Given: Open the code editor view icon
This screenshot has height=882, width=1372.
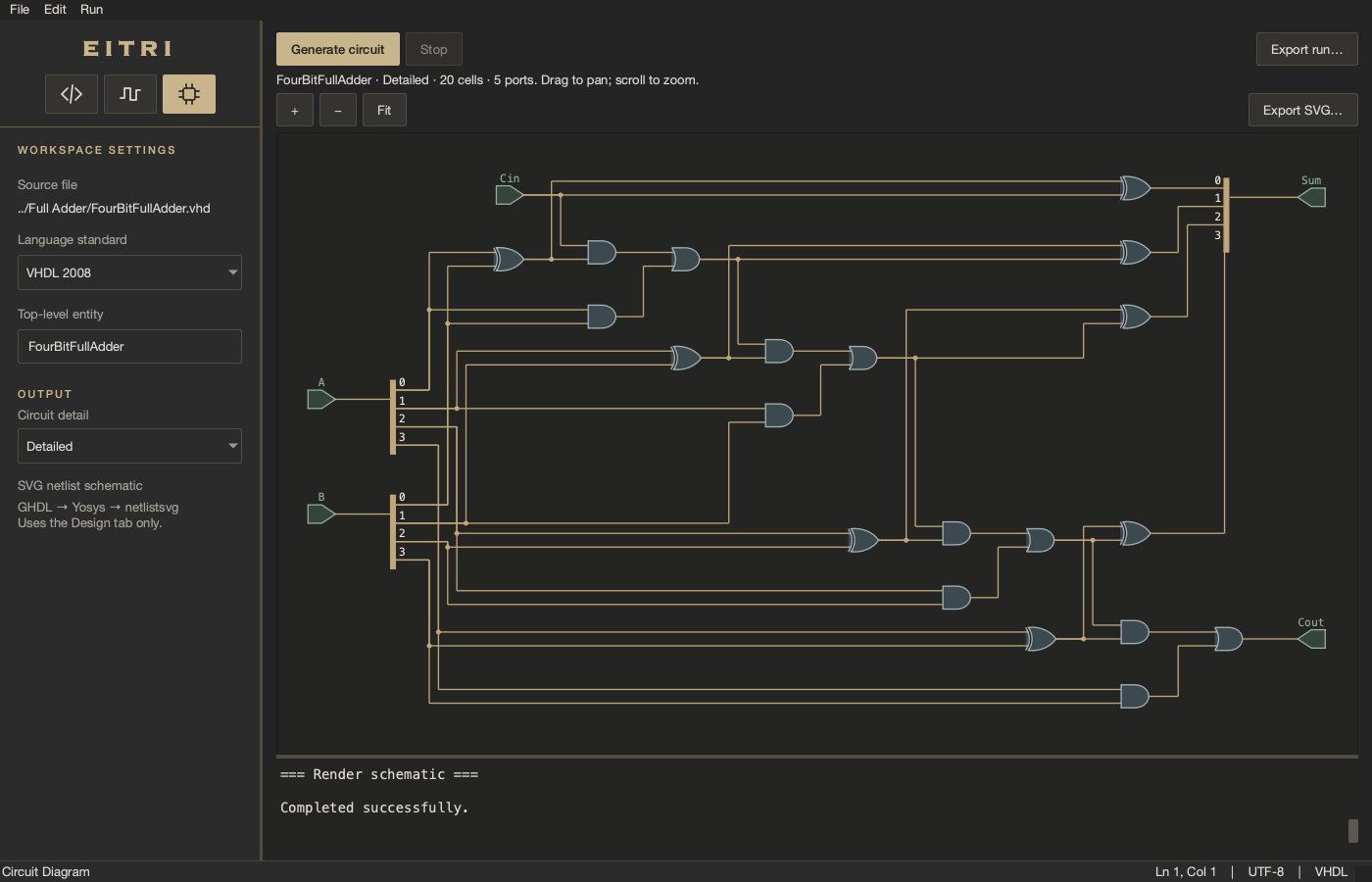Looking at the screenshot, I should tap(72, 94).
